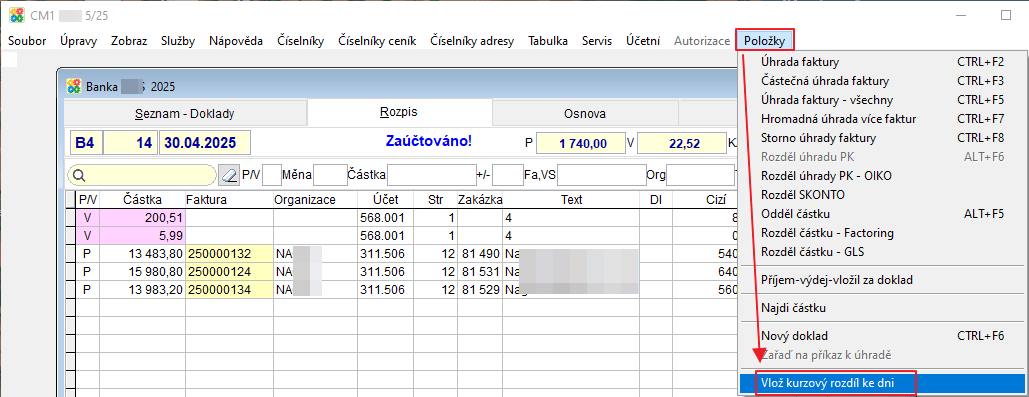Switch to the Rozpis tab
Viewport: 1029px width, 397px height.
[399, 112]
